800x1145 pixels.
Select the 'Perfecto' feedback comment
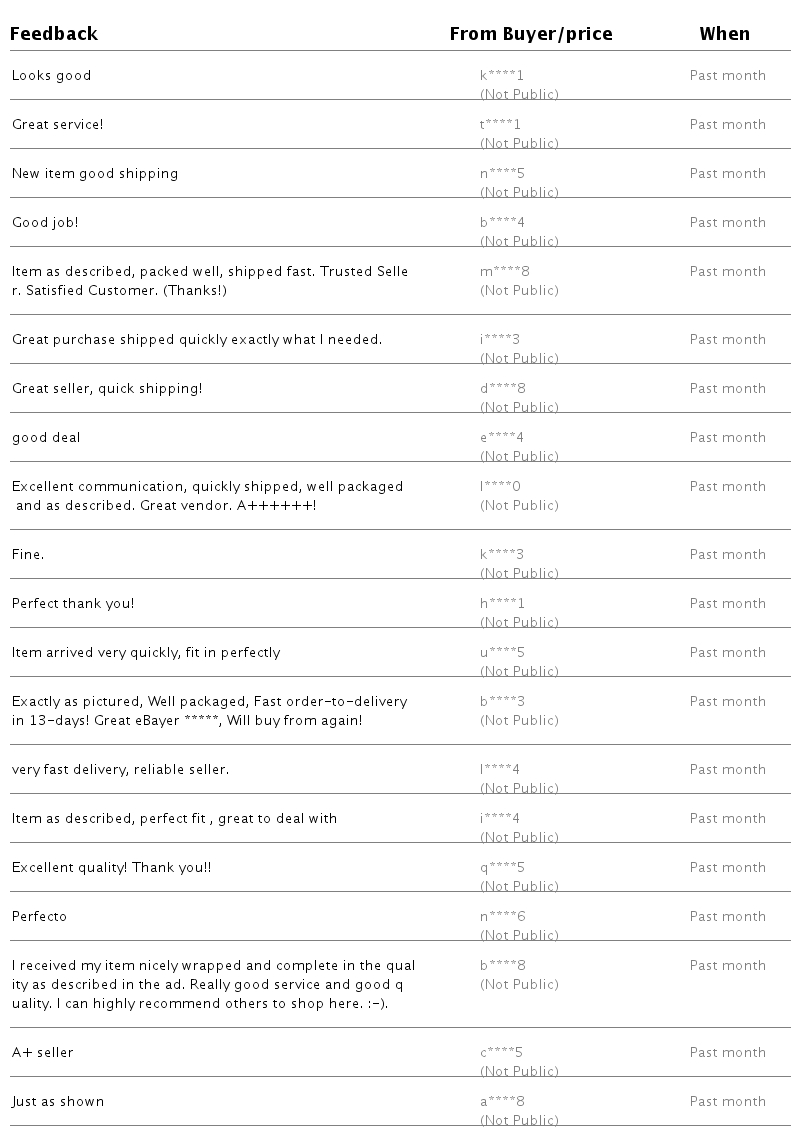coord(39,917)
